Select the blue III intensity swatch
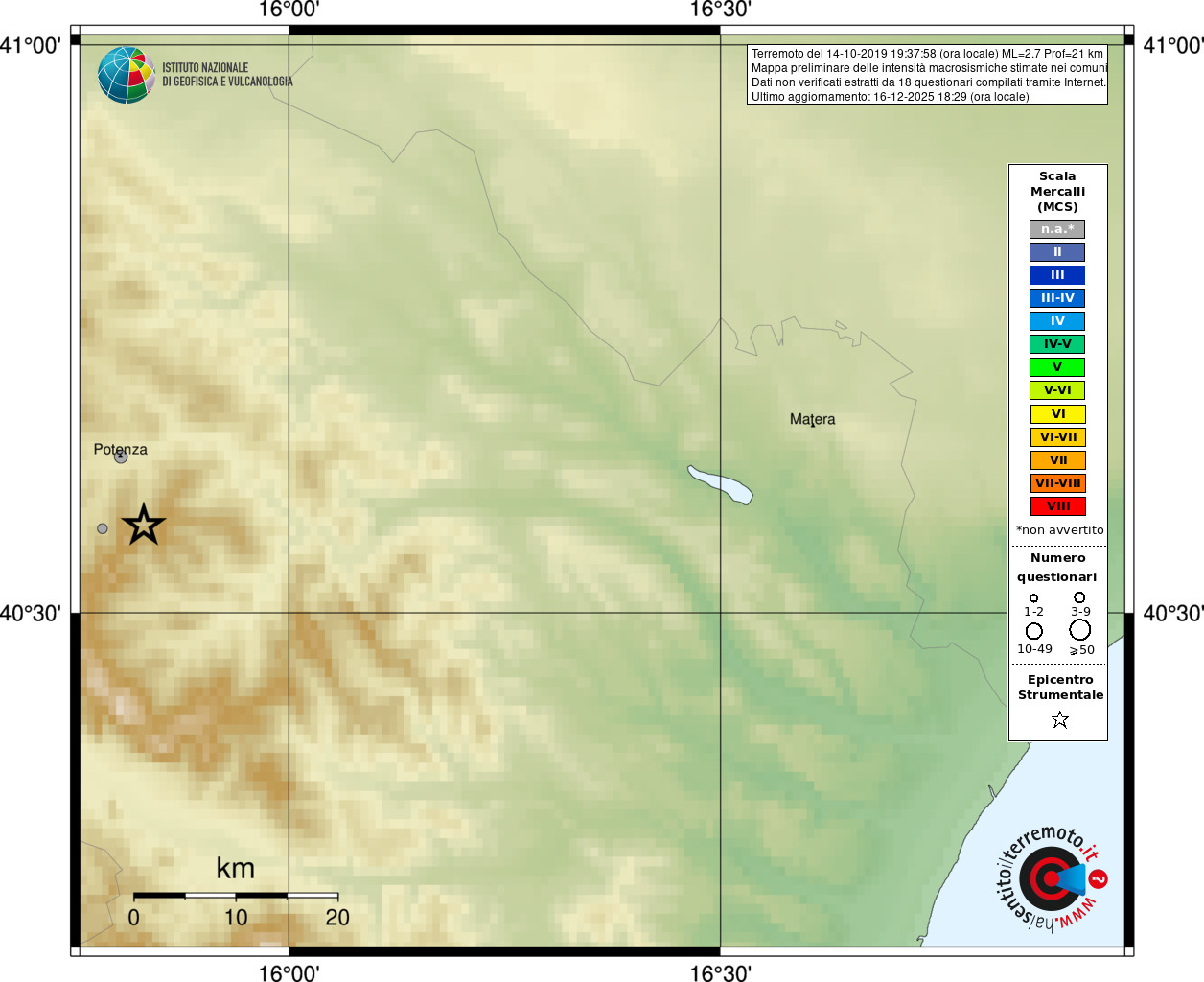The height and width of the screenshot is (982, 1204). [x=1057, y=275]
